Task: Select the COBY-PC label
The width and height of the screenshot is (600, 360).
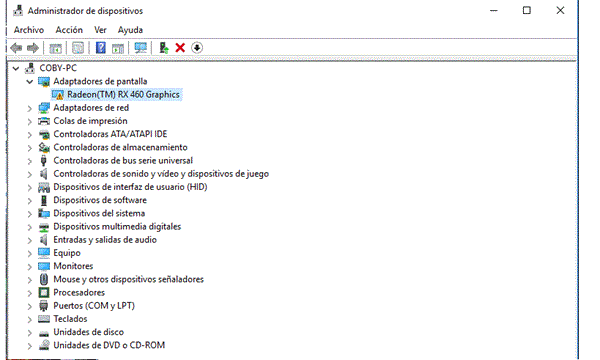Action: point(58,68)
